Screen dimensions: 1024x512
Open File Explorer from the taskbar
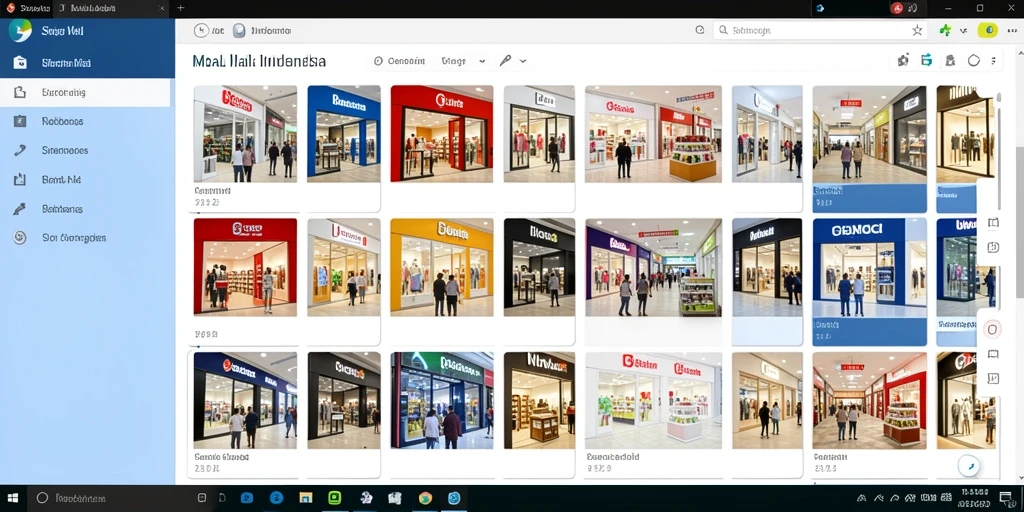coord(306,498)
